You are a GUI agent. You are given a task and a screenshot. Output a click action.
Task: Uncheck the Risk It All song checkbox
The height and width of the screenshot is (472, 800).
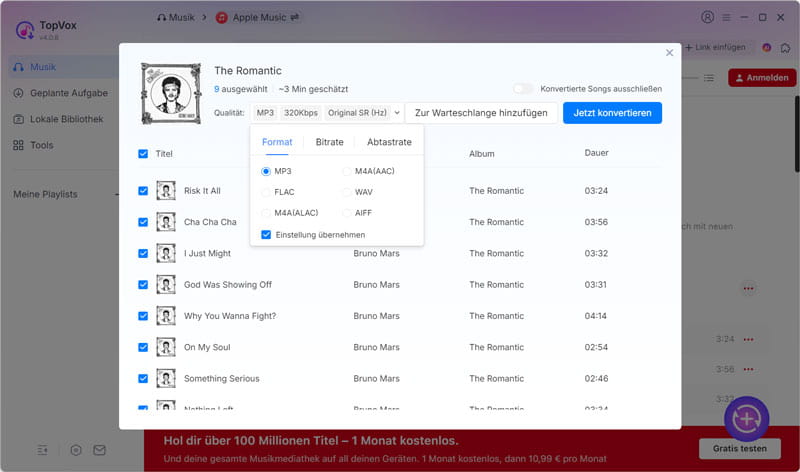coord(143,191)
